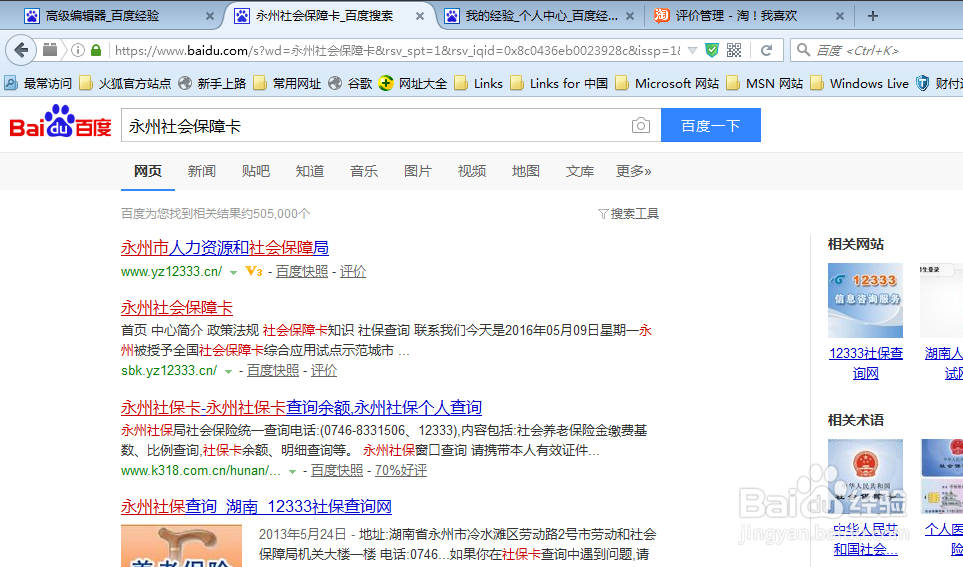This screenshot has height=567, width=963.
Task: Open the 谷歌 bookmark
Action: 350,84
